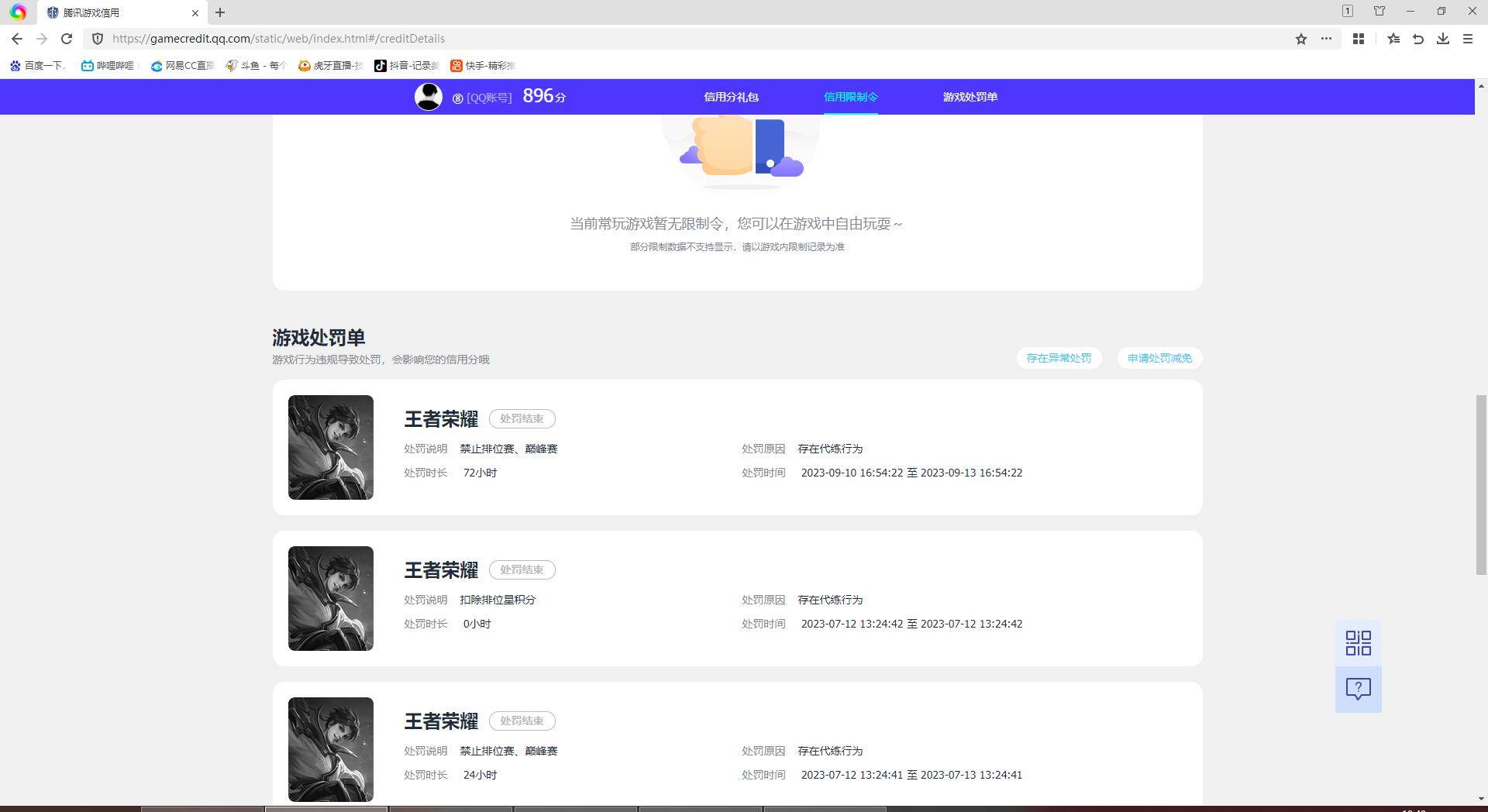Open a new browser tab

point(220,12)
